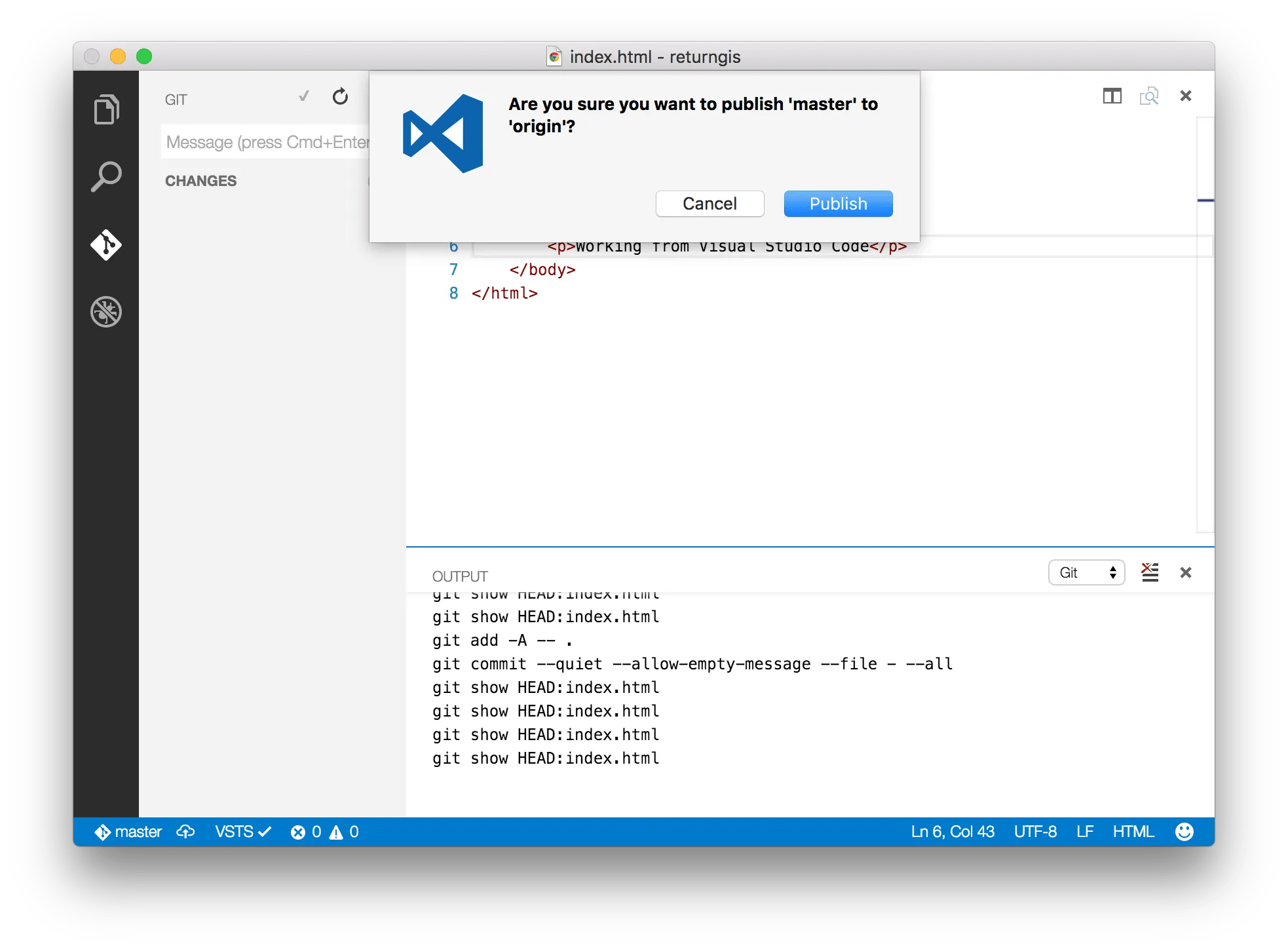Zoom the window with green button
Image resolution: width=1288 pixels, height=951 pixels.
[144, 56]
